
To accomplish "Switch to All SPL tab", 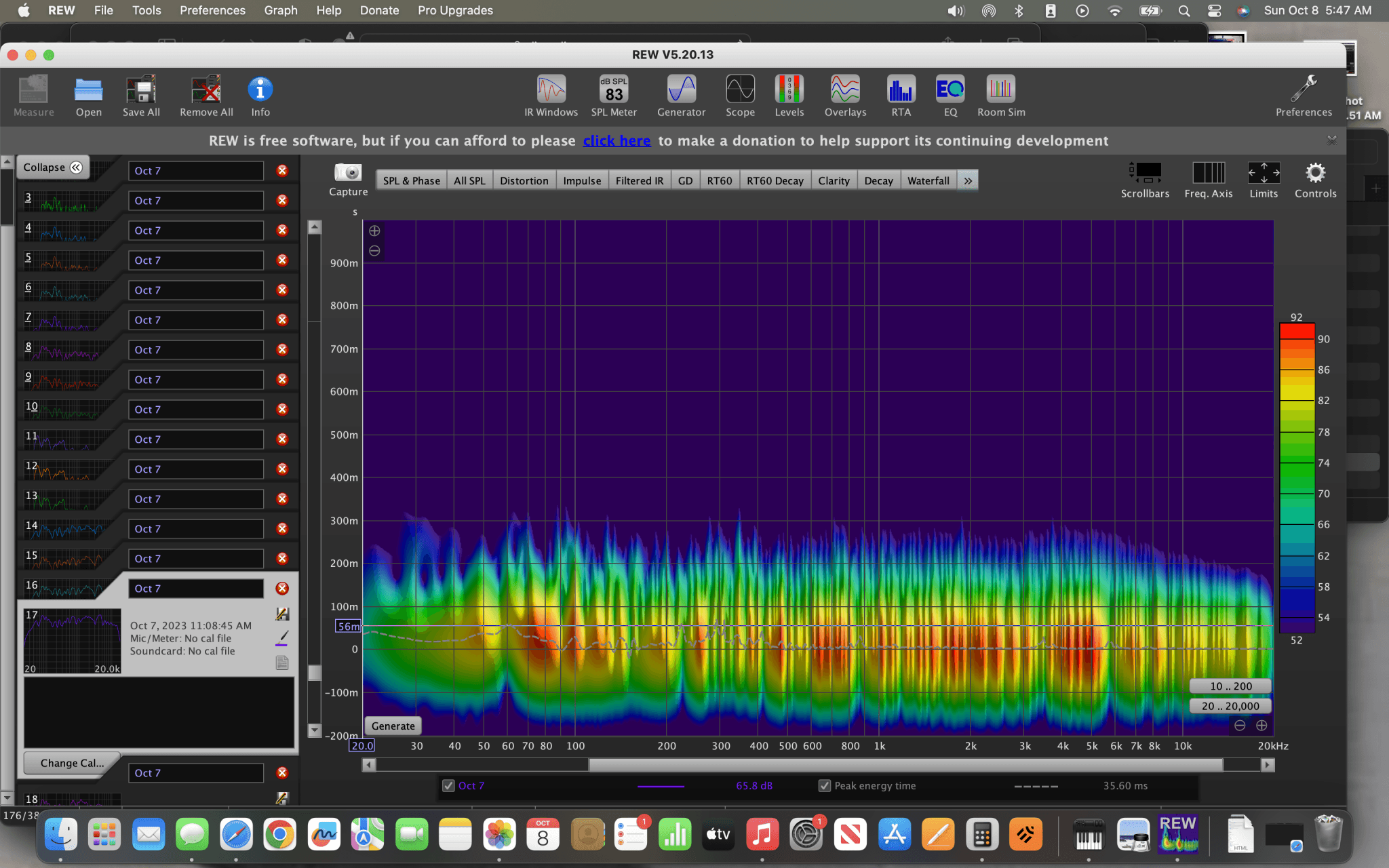I will click(469, 181).
